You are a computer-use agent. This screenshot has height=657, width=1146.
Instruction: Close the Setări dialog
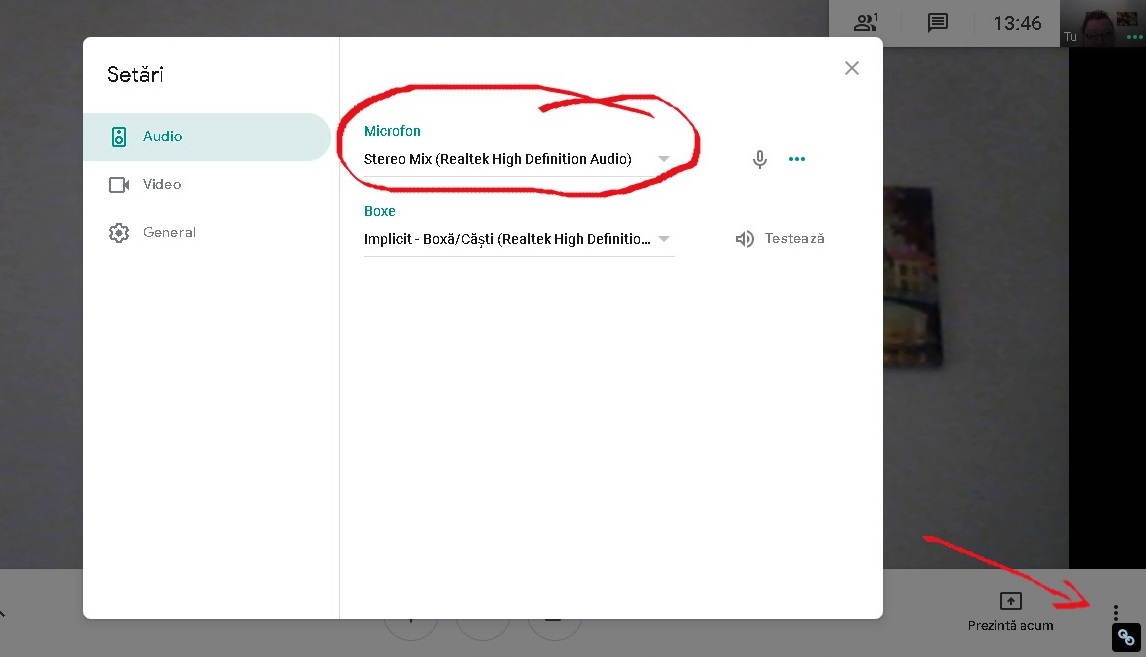pyautogui.click(x=851, y=68)
